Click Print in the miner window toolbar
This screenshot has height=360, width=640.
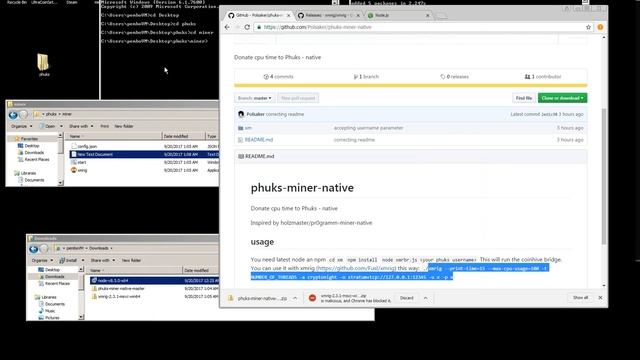(x=104, y=126)
